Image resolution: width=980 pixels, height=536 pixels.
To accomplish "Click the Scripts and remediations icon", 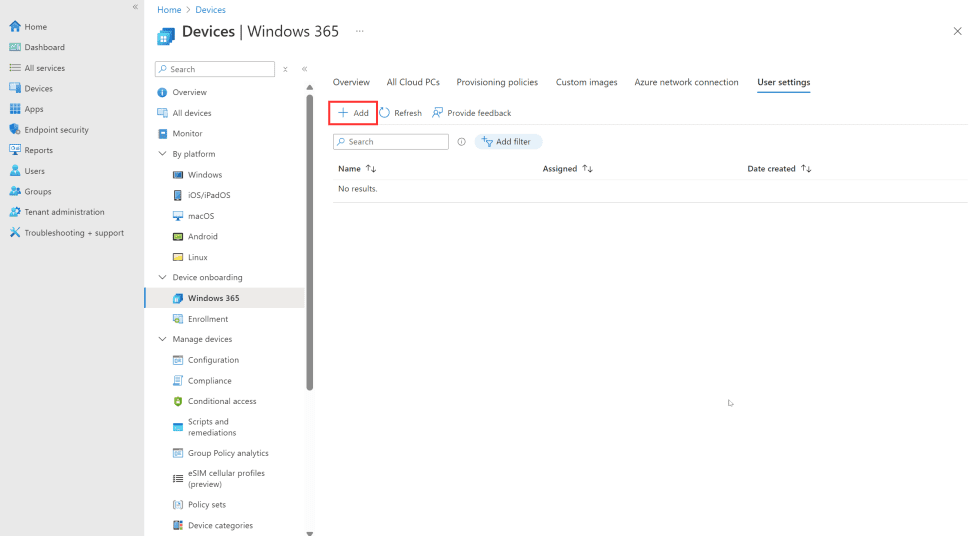I will 178,427.
